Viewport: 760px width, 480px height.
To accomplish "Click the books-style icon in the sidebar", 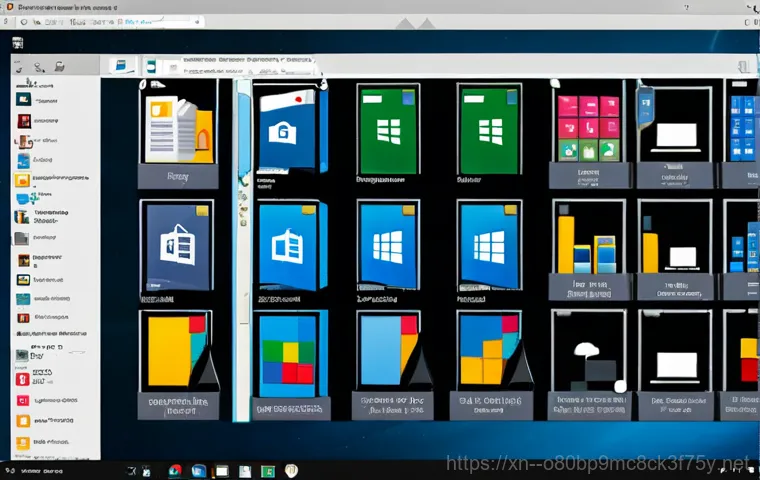I will [21, 217].
